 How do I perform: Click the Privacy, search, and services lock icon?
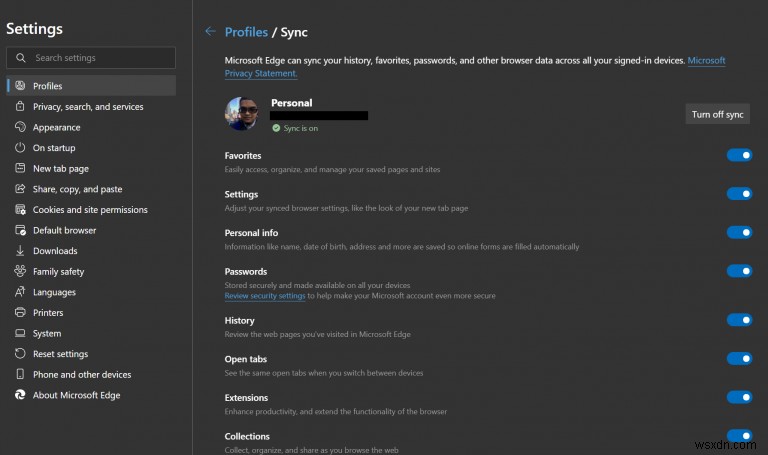[20, 106]
